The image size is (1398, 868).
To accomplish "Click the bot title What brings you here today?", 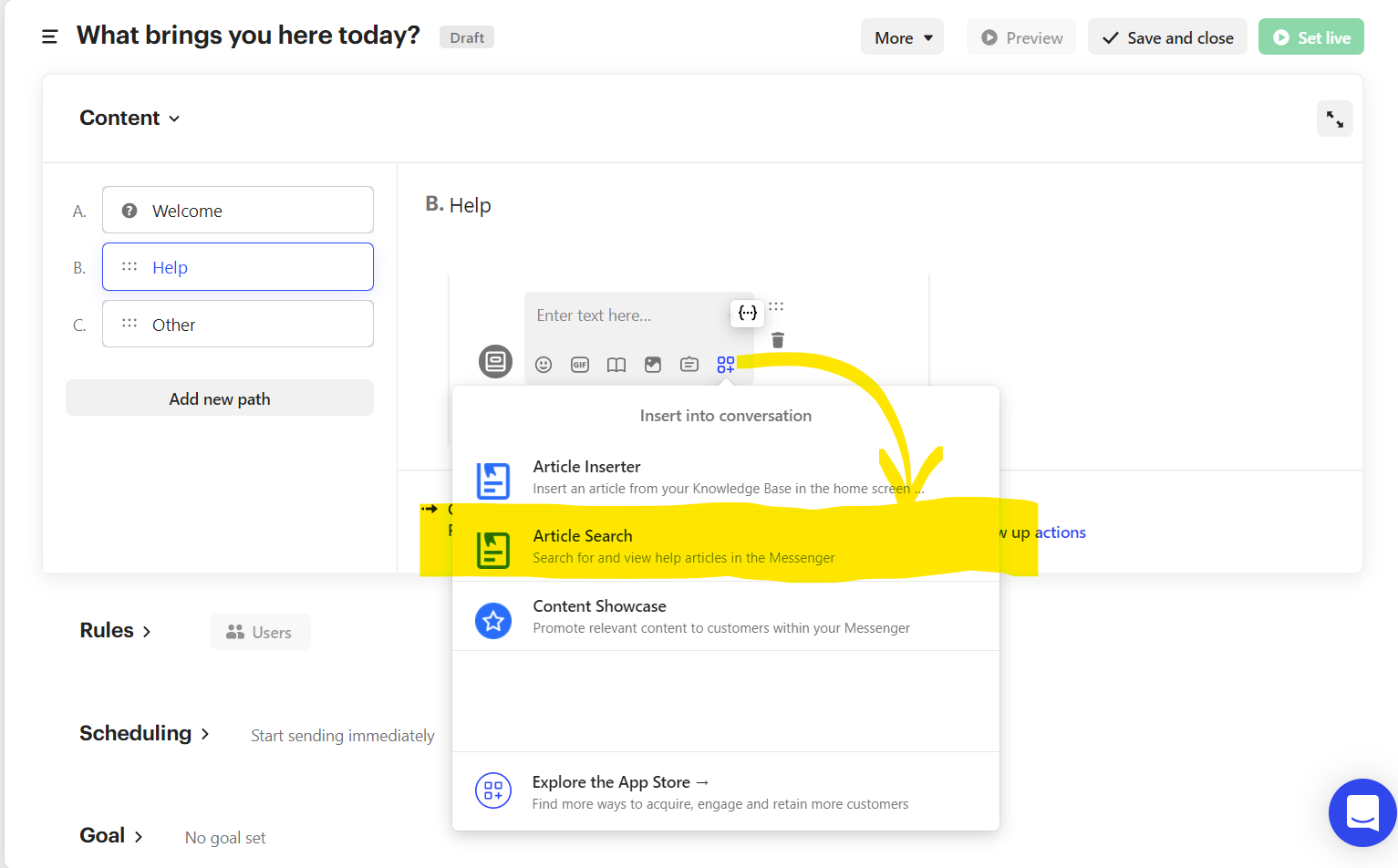I will click(248, 35).
